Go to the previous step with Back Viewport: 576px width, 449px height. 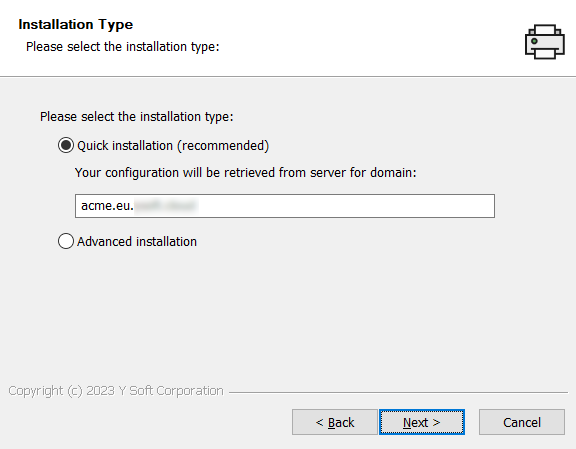335,422
